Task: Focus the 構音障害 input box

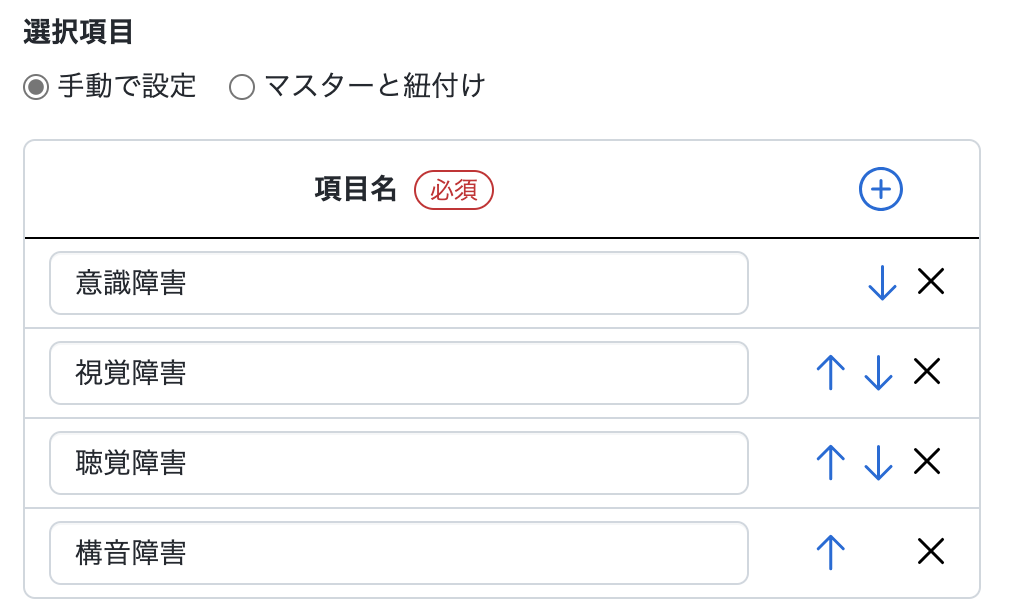Action: tap(398, 552)
